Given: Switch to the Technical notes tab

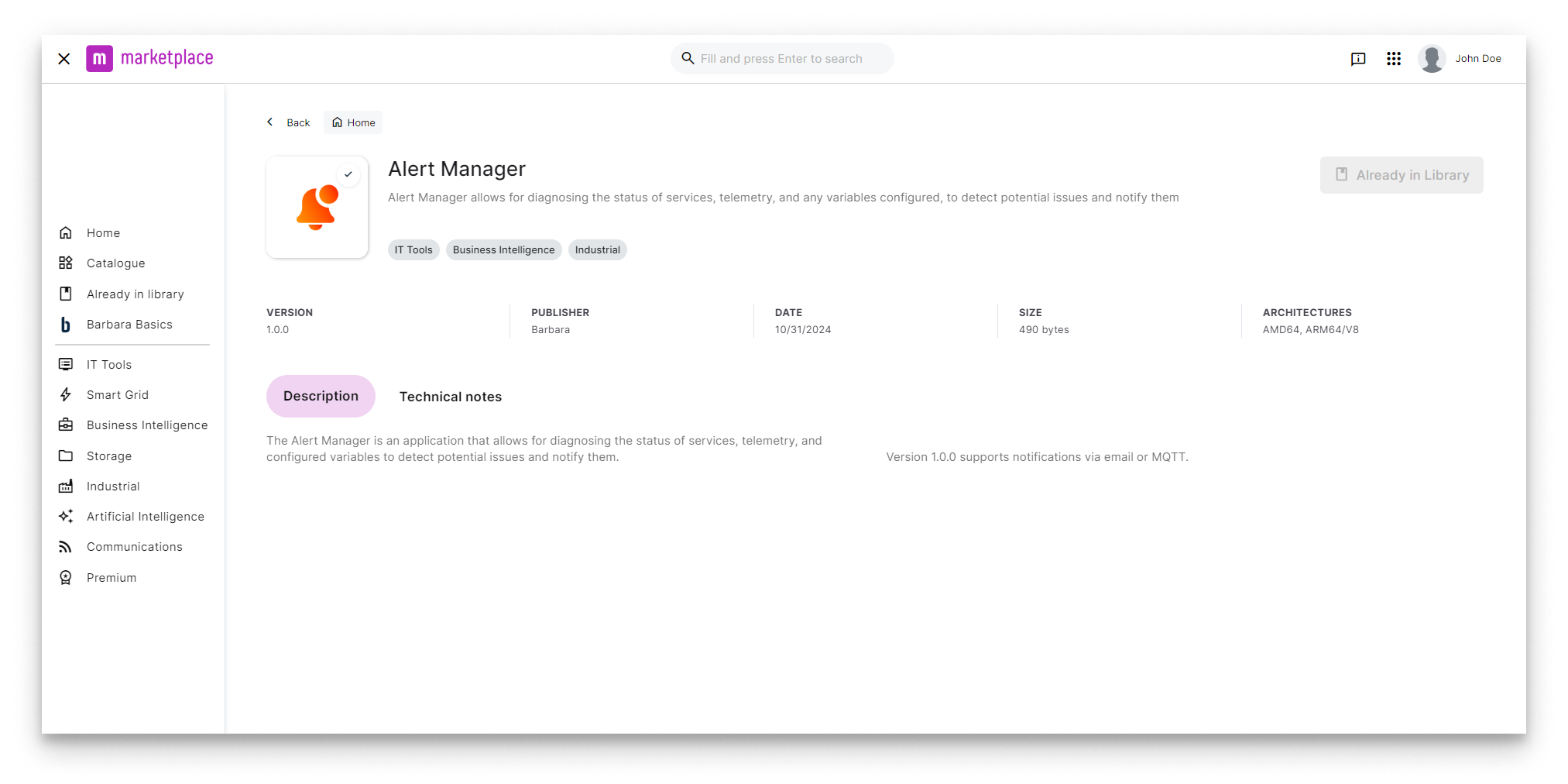Looking at the screenshot, I should [x=450, y=396].
